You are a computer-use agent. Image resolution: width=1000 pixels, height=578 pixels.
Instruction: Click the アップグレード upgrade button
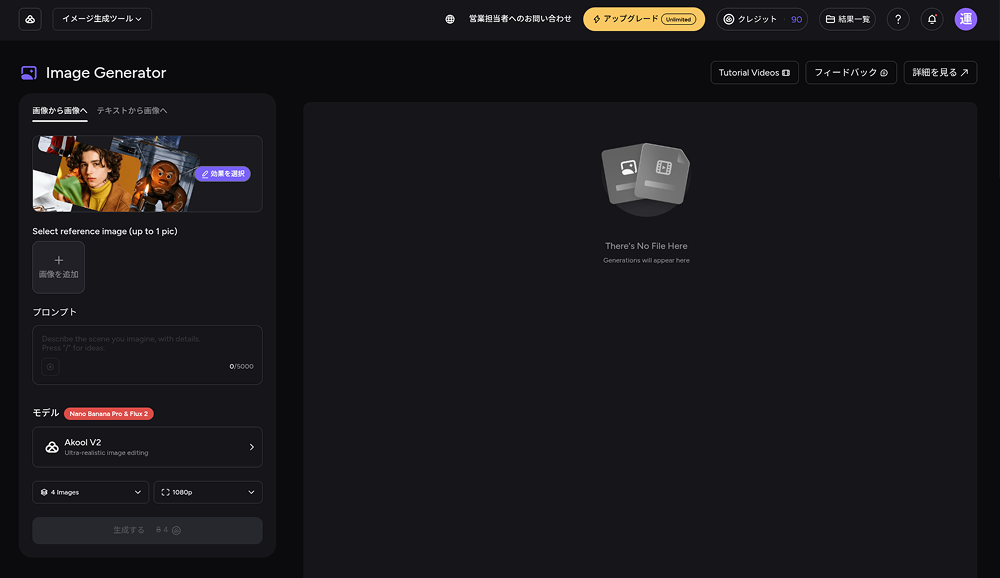point(643,19)
